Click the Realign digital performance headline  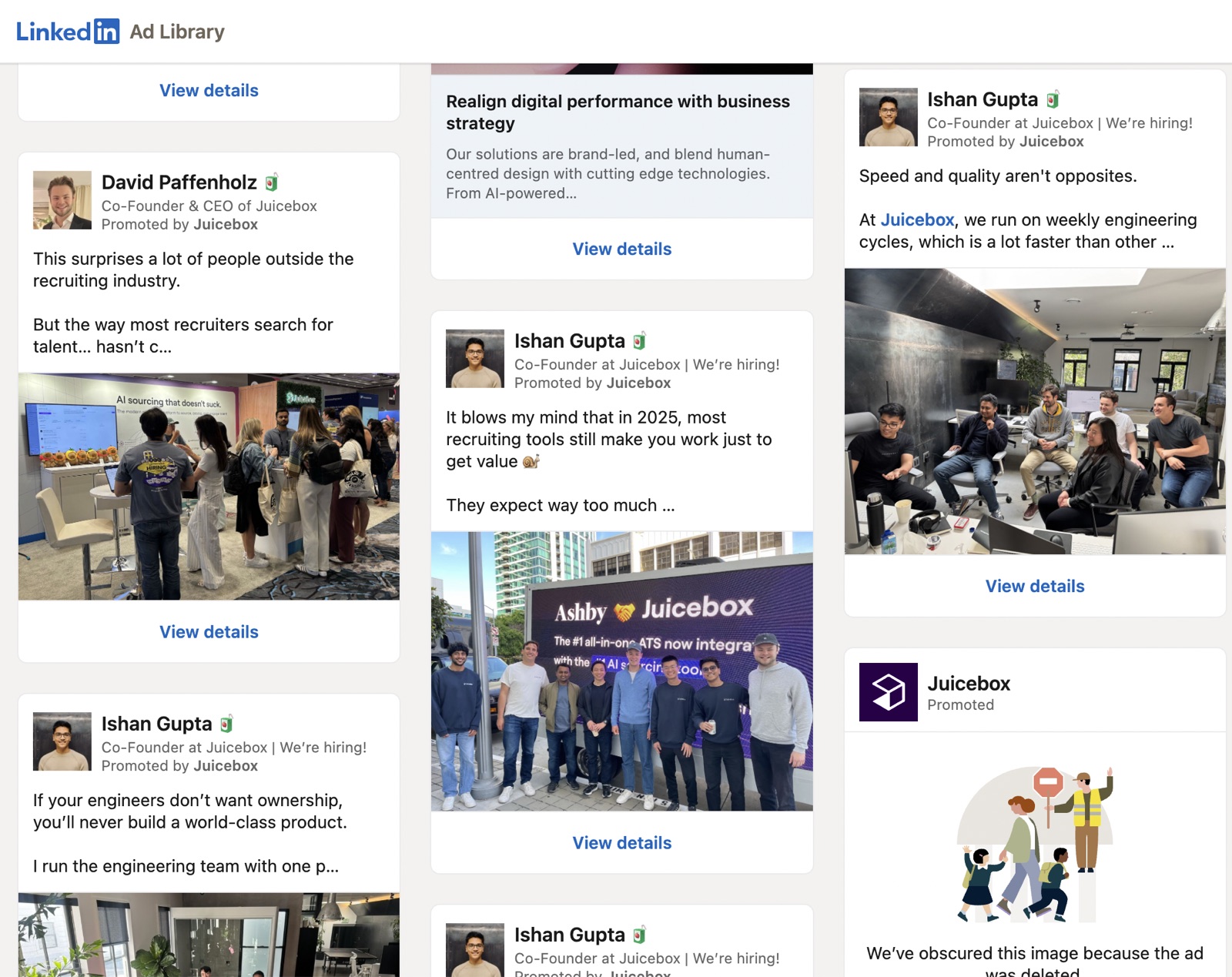(x=618, y=112)
